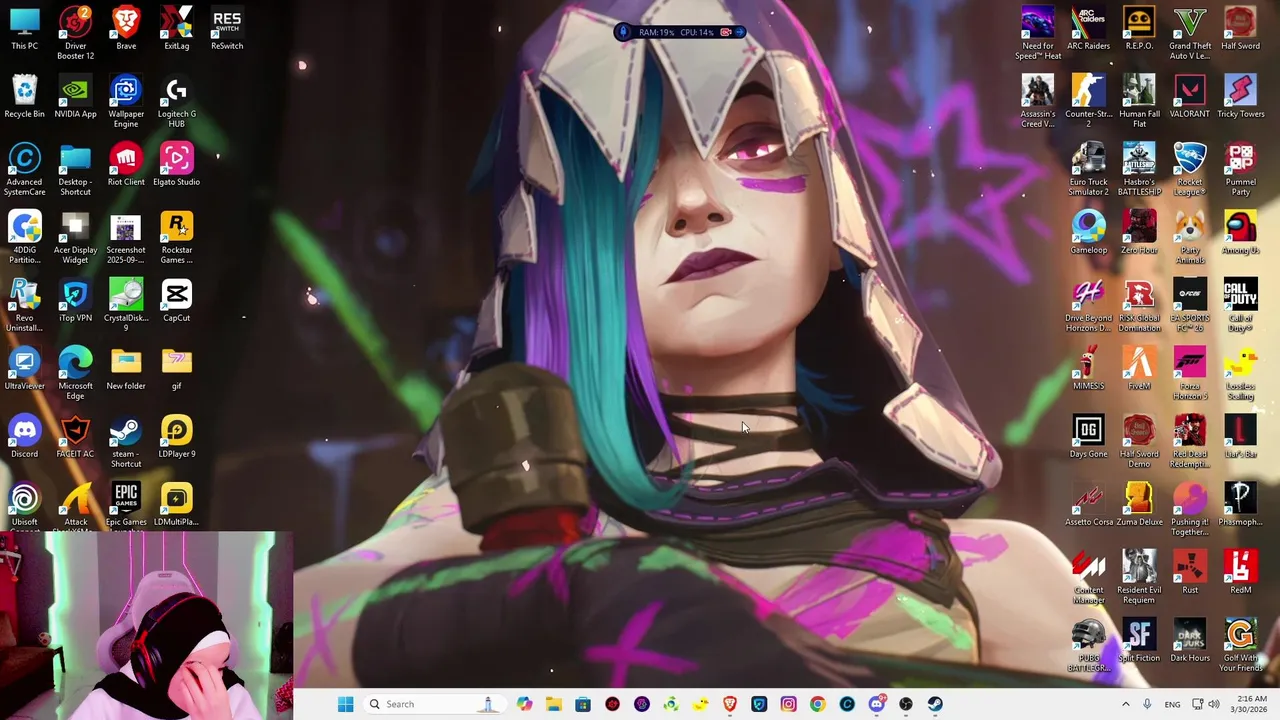Open the volume control in system tray

(x=1214, y=704)
